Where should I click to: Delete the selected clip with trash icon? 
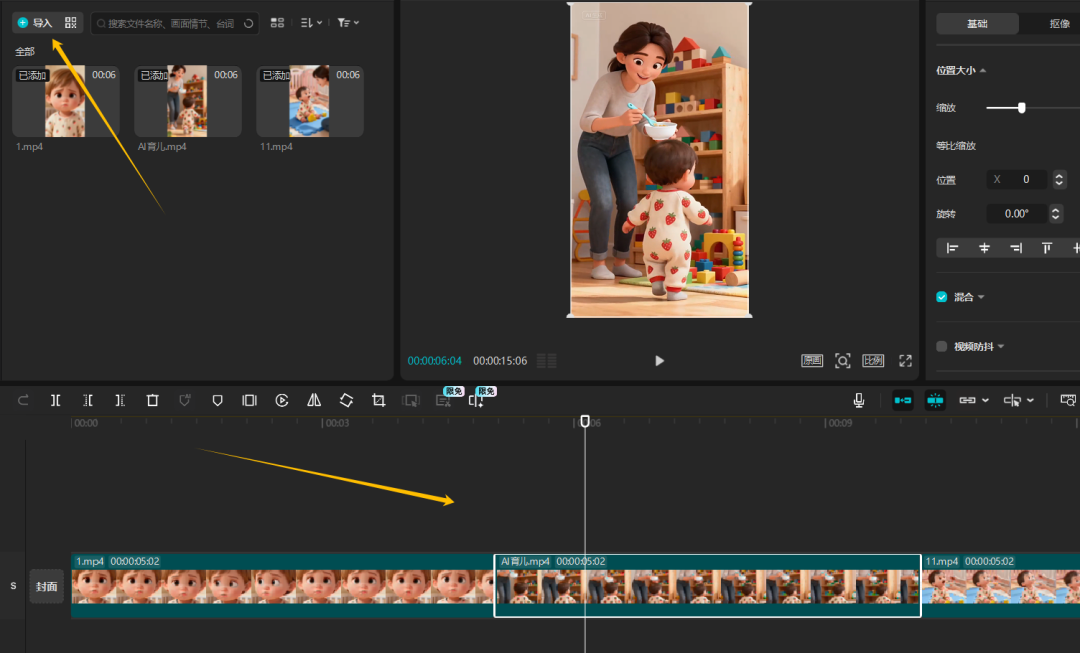tap(153, 400)
